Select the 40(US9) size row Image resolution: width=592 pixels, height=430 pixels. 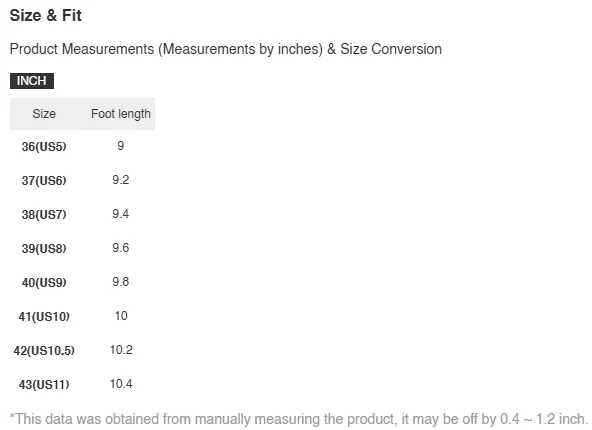click(82, 282)
